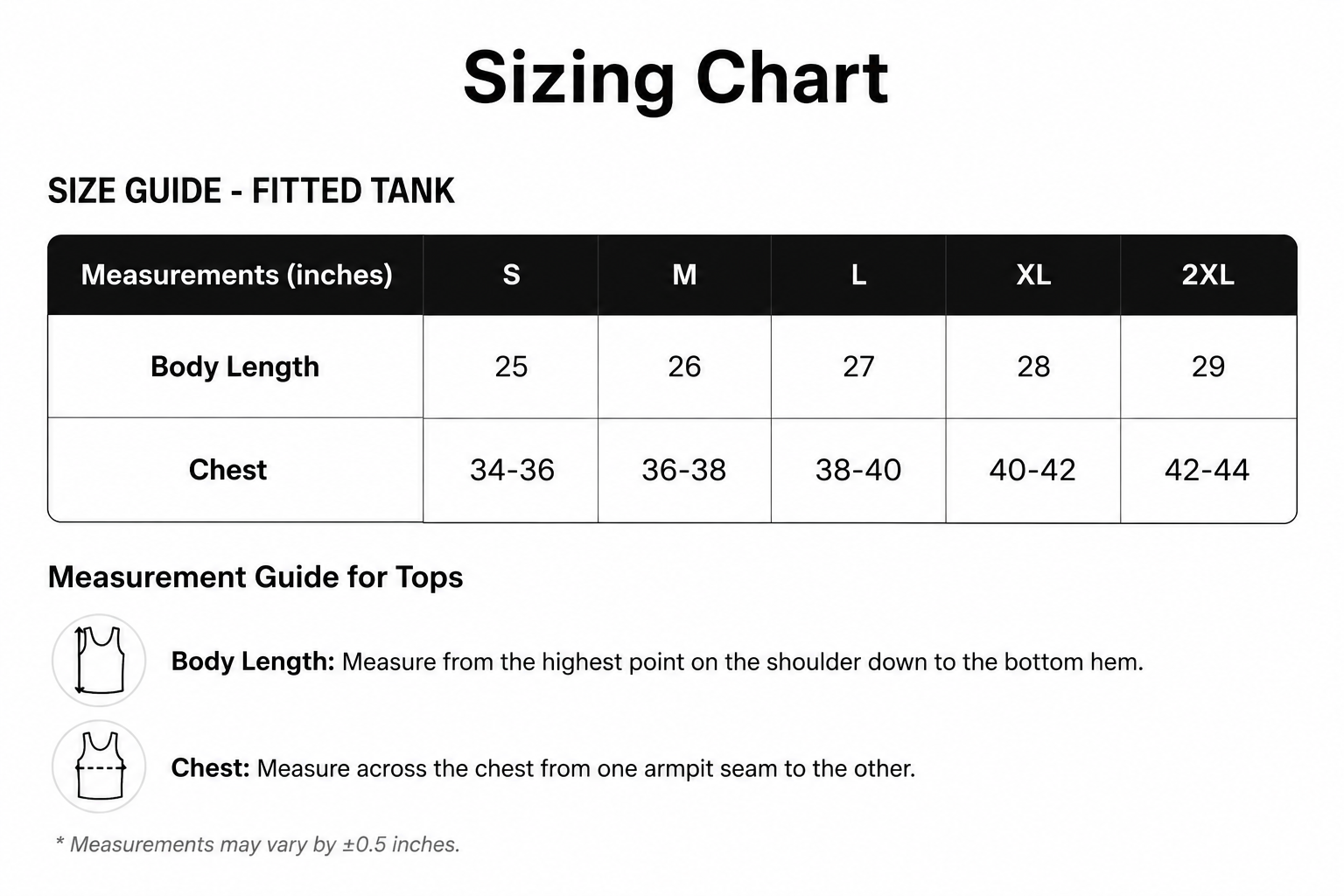
Task: Select the 2XL size column header
Action: point(1208,275)
